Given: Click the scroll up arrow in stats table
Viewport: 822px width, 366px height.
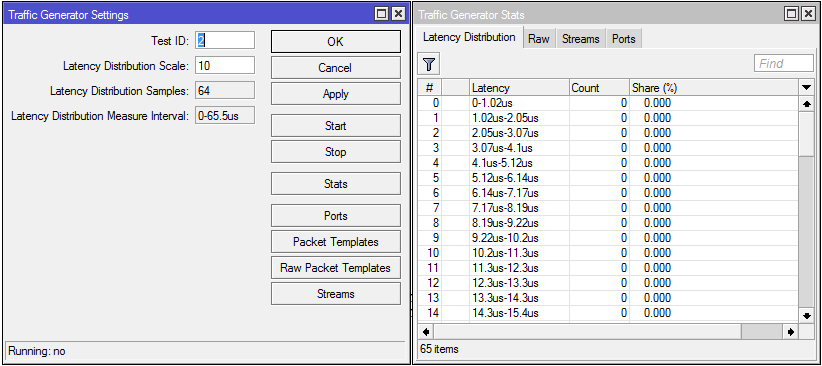Looking at the screenshot, I should point(806,104).
